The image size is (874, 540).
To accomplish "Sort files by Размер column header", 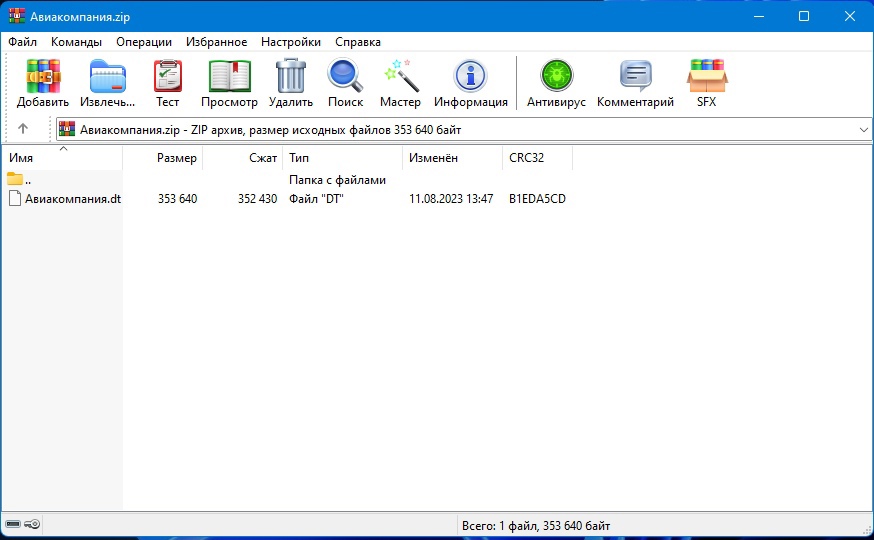I will (177, 158).
